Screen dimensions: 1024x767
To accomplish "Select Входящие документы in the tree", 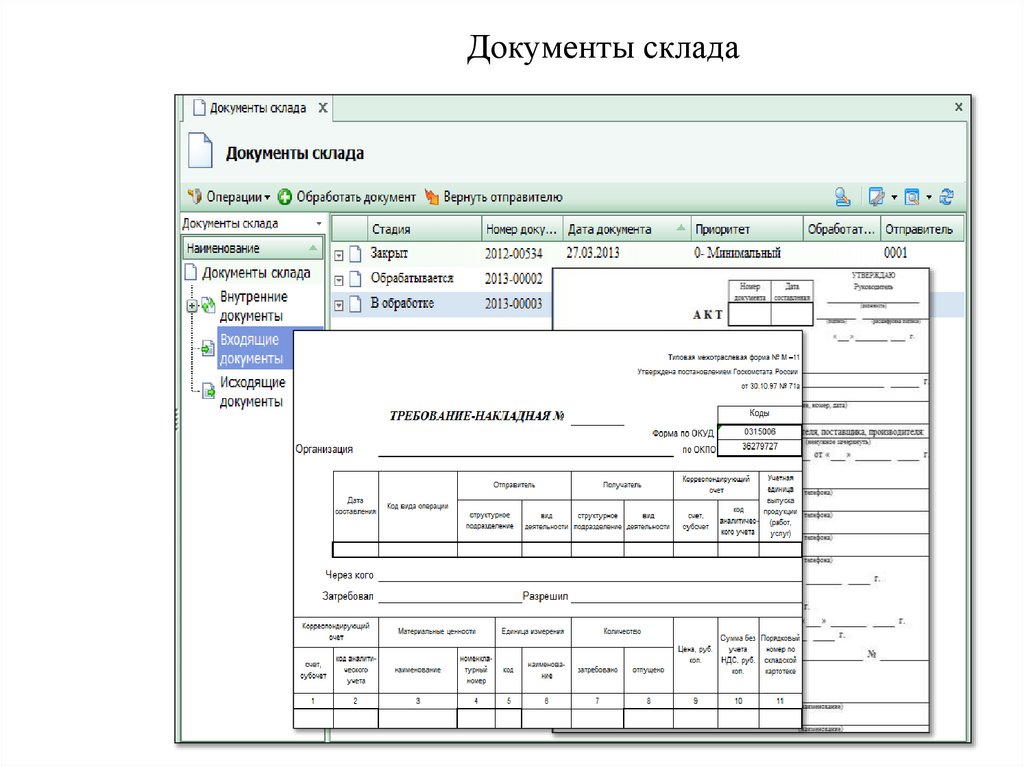I will (253, 349).
